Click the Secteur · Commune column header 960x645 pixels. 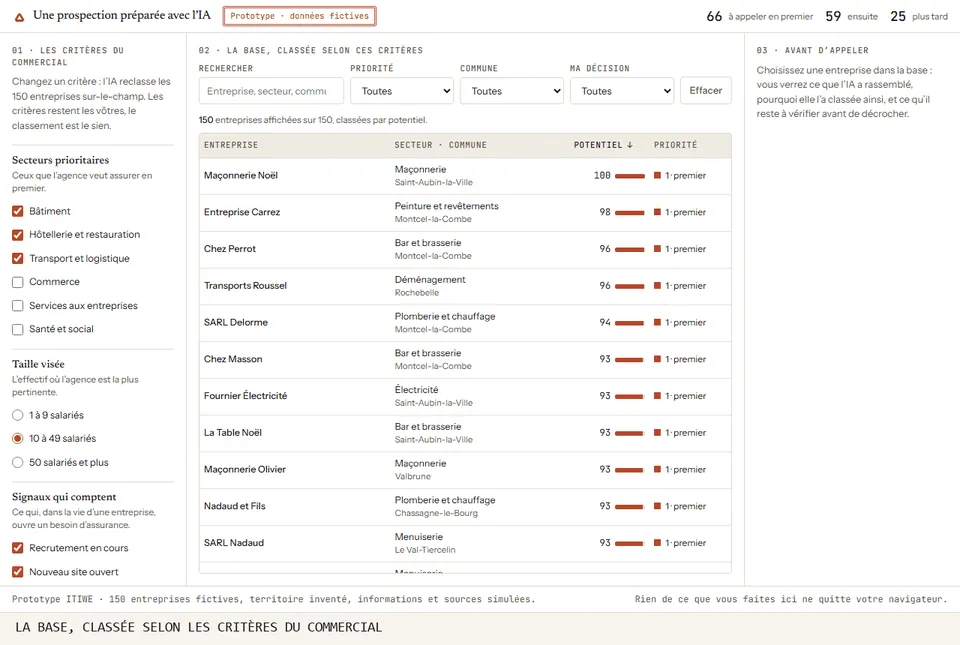(441, 145)
